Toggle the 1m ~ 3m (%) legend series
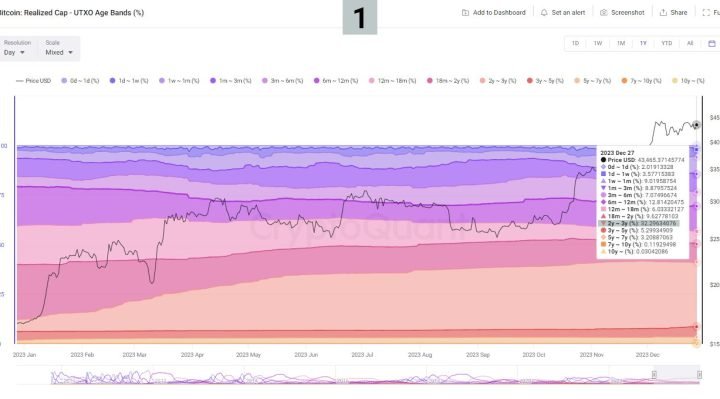720x399 pixels. (x=231, y=81)
